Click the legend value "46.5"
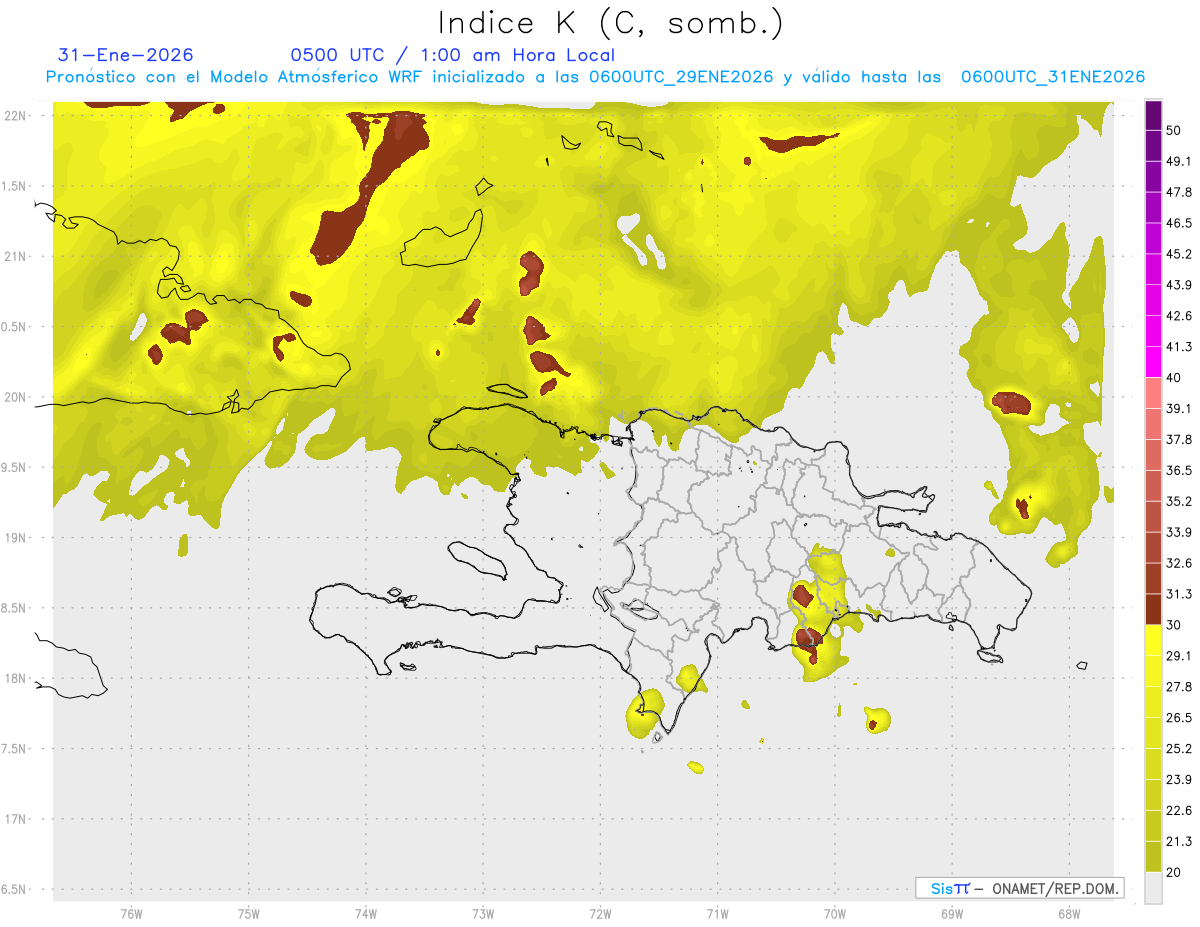 point(1179,223)
